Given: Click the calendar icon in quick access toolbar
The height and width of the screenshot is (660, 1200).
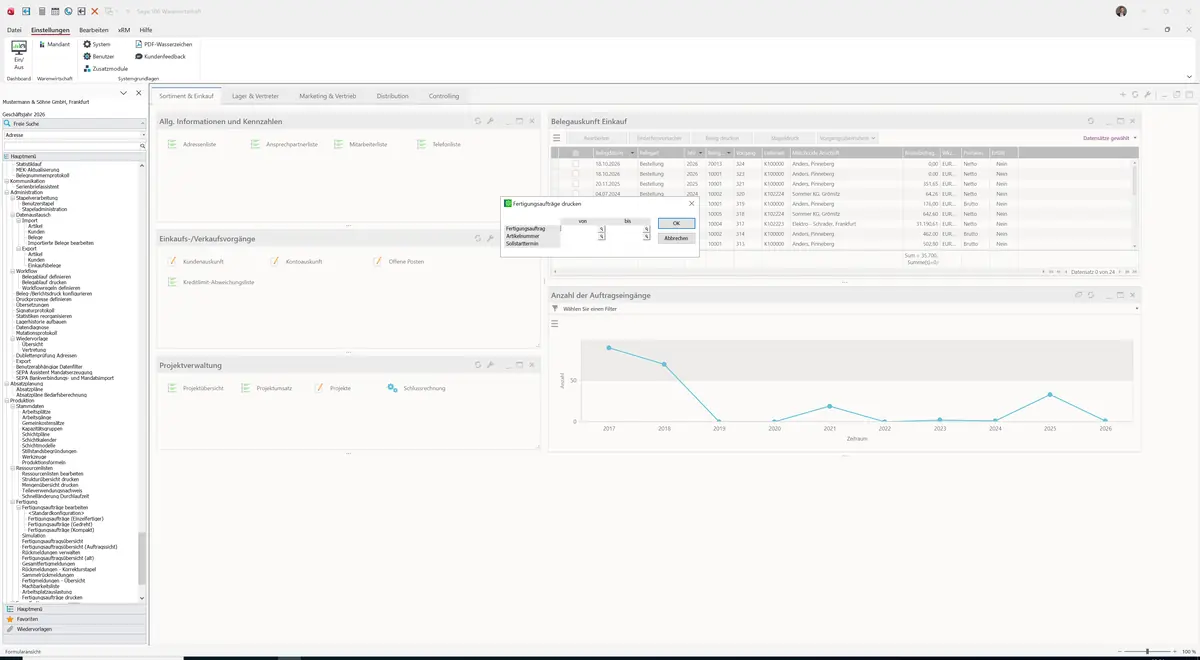Looking at the screenshot, I should [x=54, y=11].
